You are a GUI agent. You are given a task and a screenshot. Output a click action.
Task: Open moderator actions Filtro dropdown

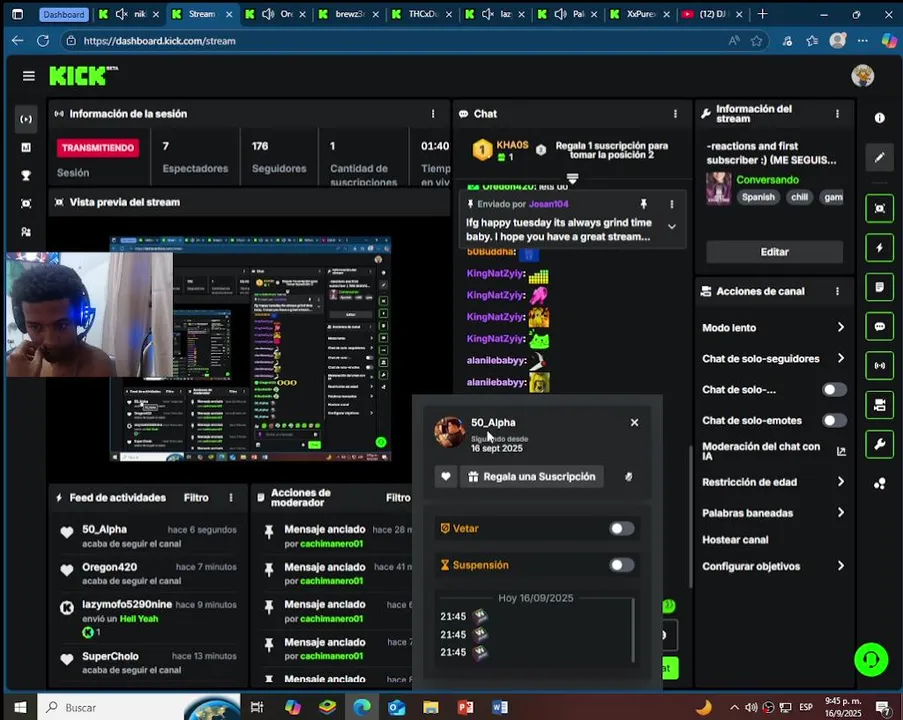click(x=398, y=498)
